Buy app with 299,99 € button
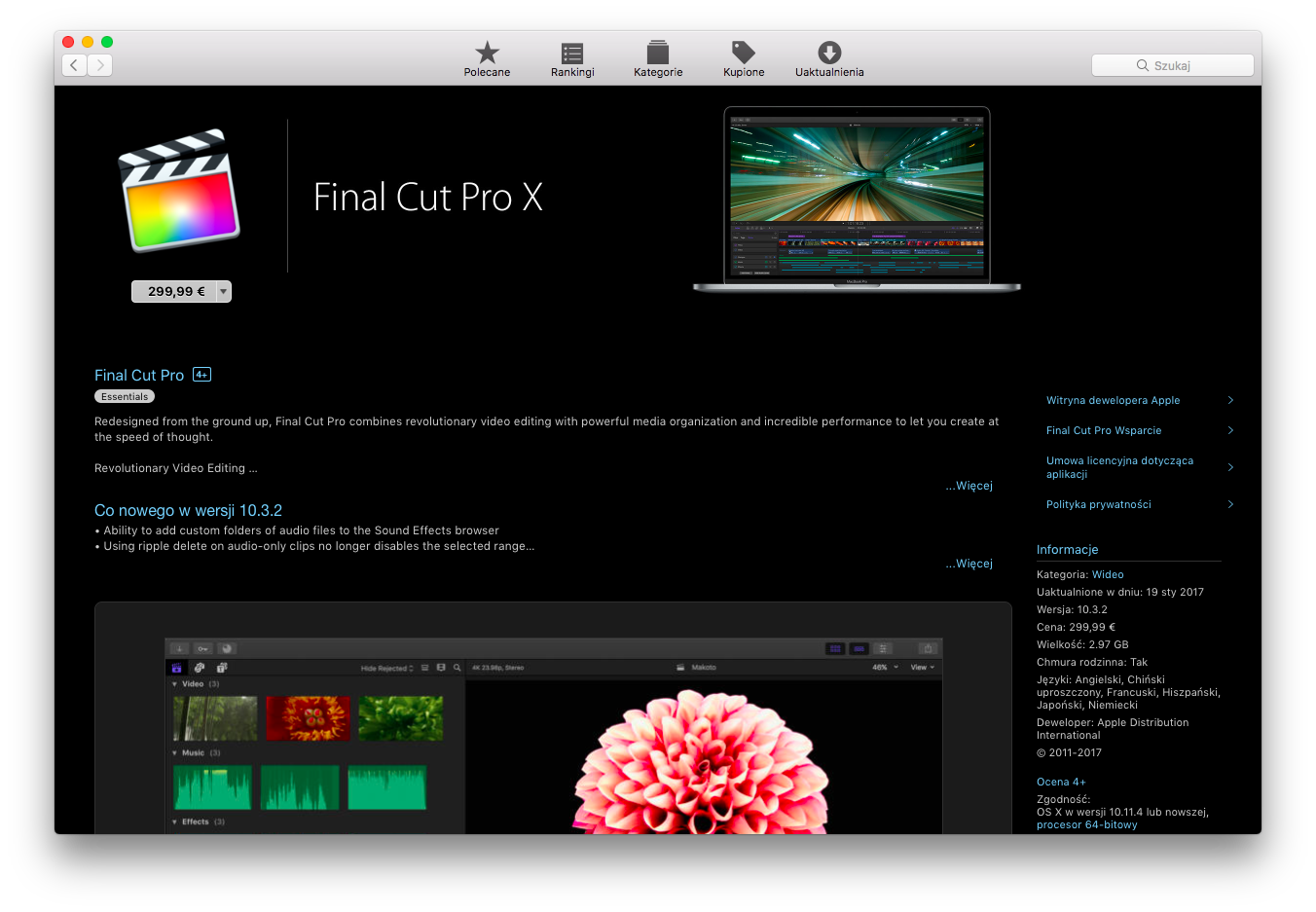 175,291
